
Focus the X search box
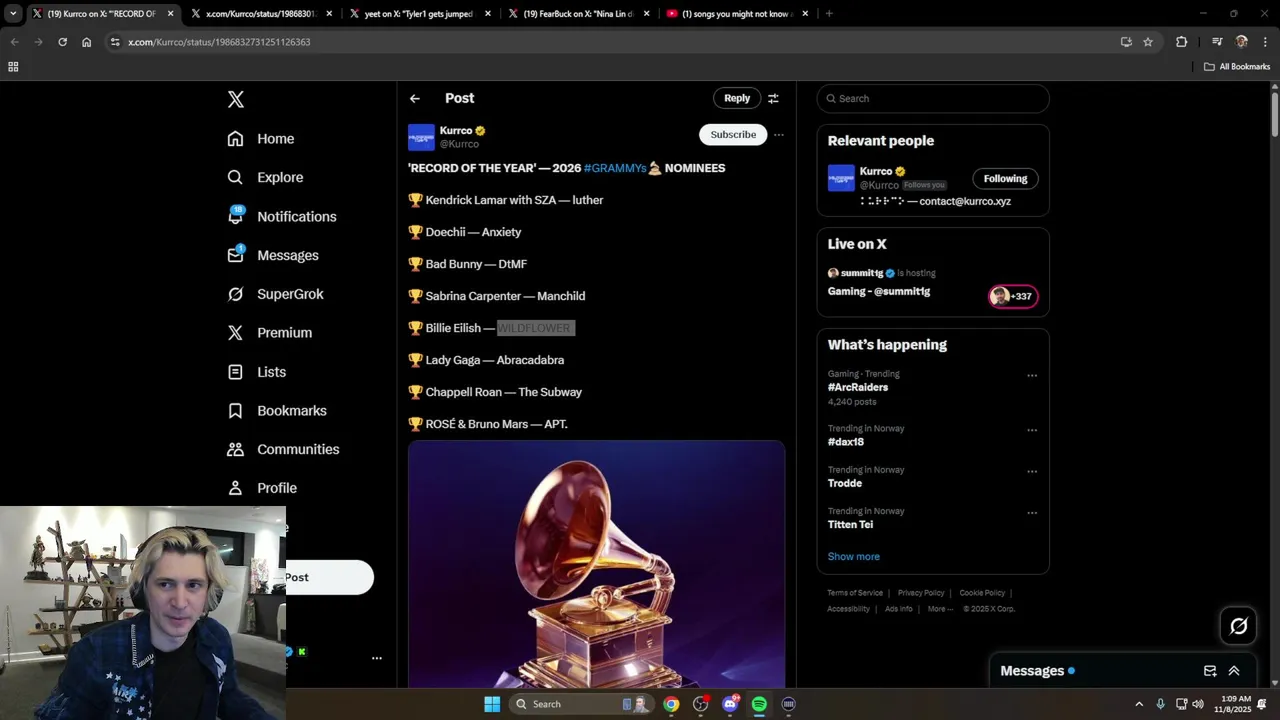[x=933, y=98]
